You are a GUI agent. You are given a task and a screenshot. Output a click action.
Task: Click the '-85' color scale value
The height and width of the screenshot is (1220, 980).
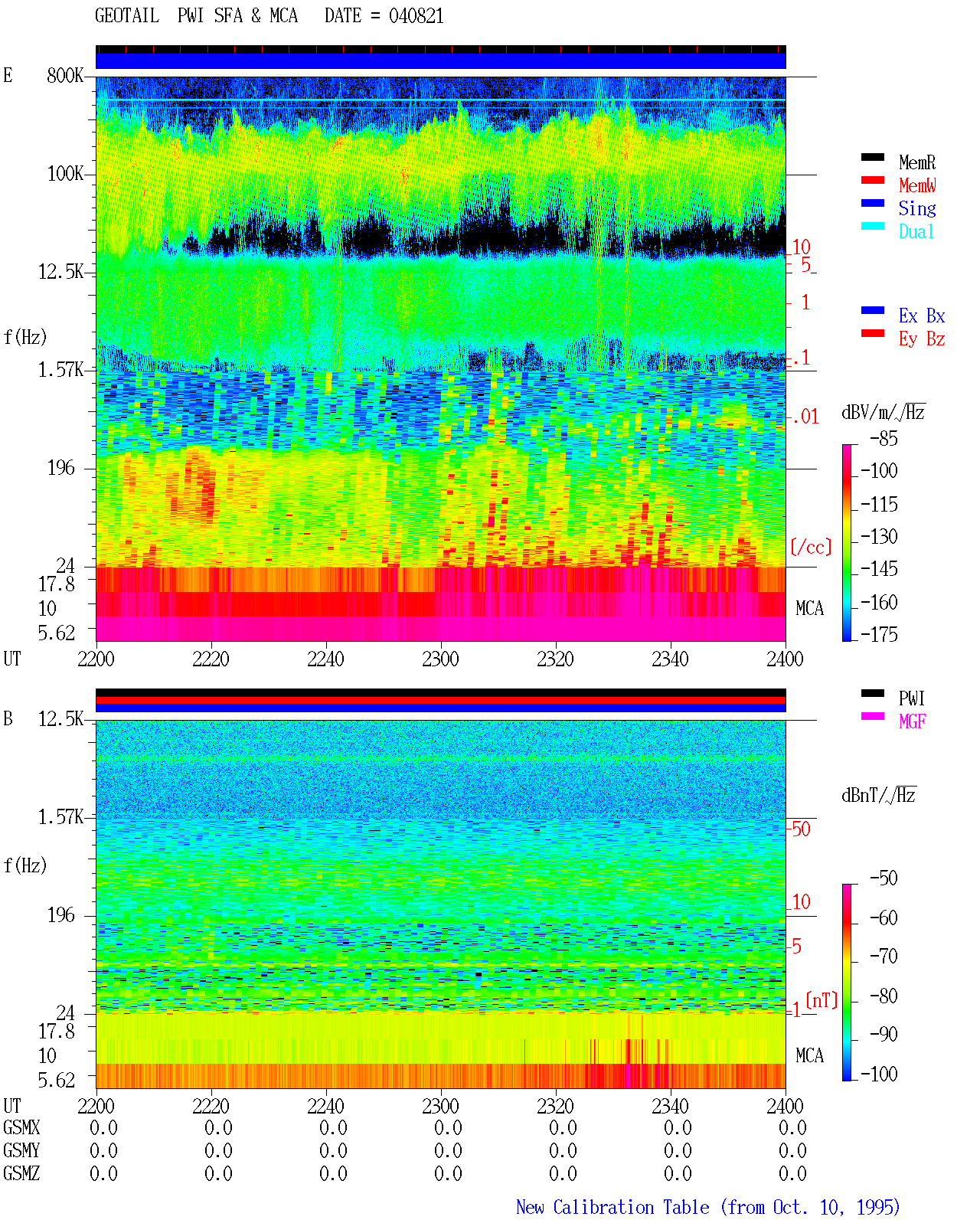[x=884, y=439]
